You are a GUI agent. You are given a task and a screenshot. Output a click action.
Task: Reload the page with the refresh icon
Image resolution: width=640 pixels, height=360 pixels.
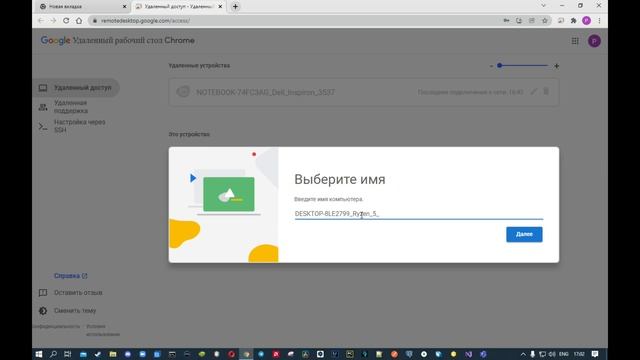click(x=66, y=20)
